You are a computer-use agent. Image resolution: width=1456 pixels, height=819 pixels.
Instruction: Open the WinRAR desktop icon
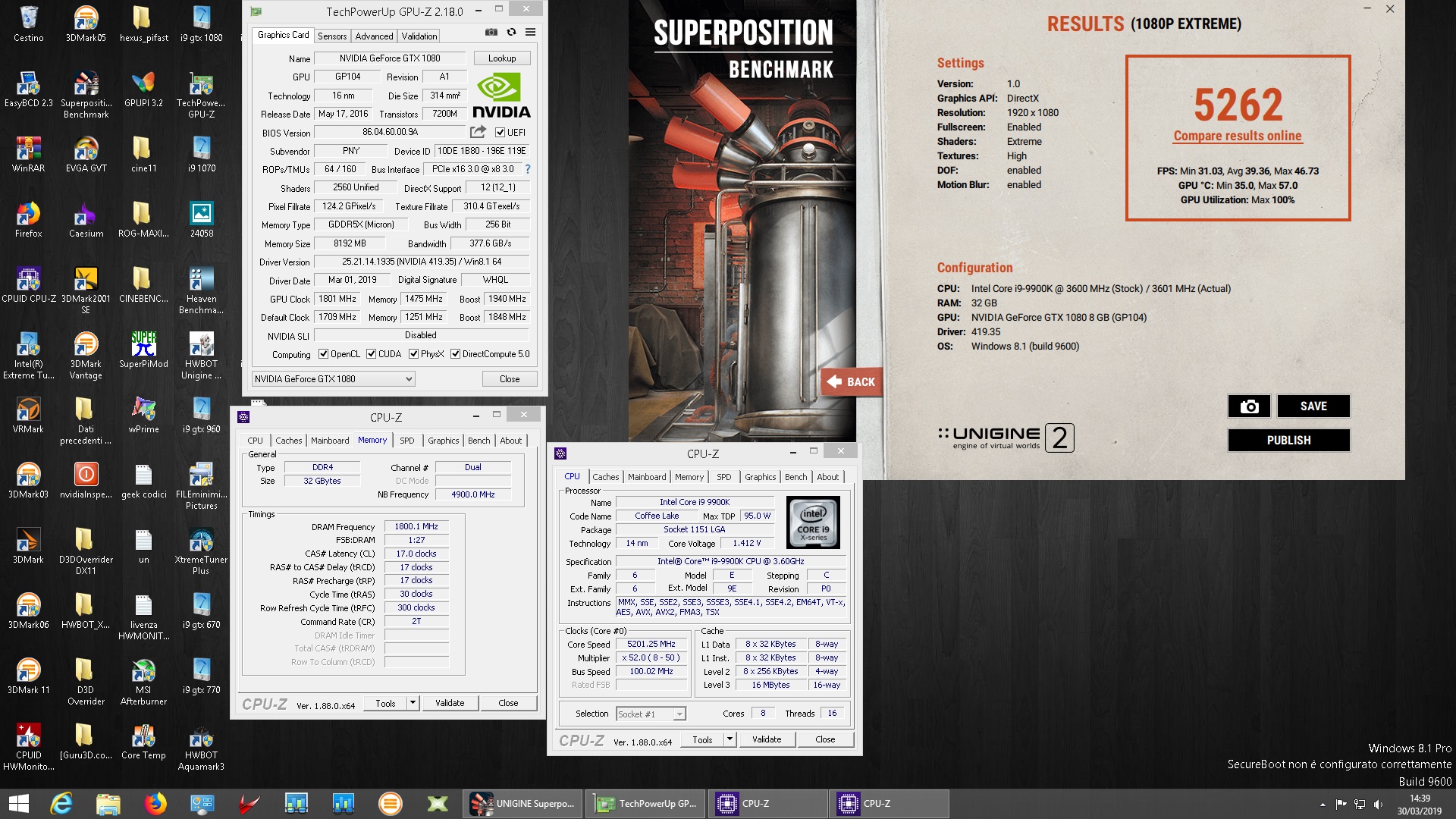tap(28, 154)
